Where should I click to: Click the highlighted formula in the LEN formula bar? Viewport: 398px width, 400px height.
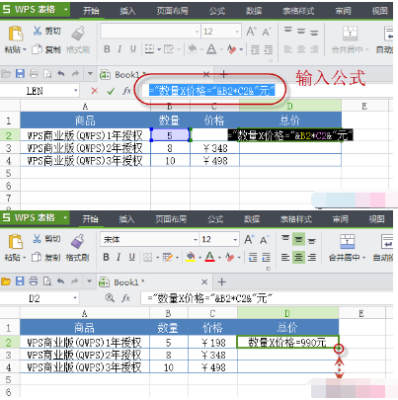pyautogui.click(x=212, y=90)
